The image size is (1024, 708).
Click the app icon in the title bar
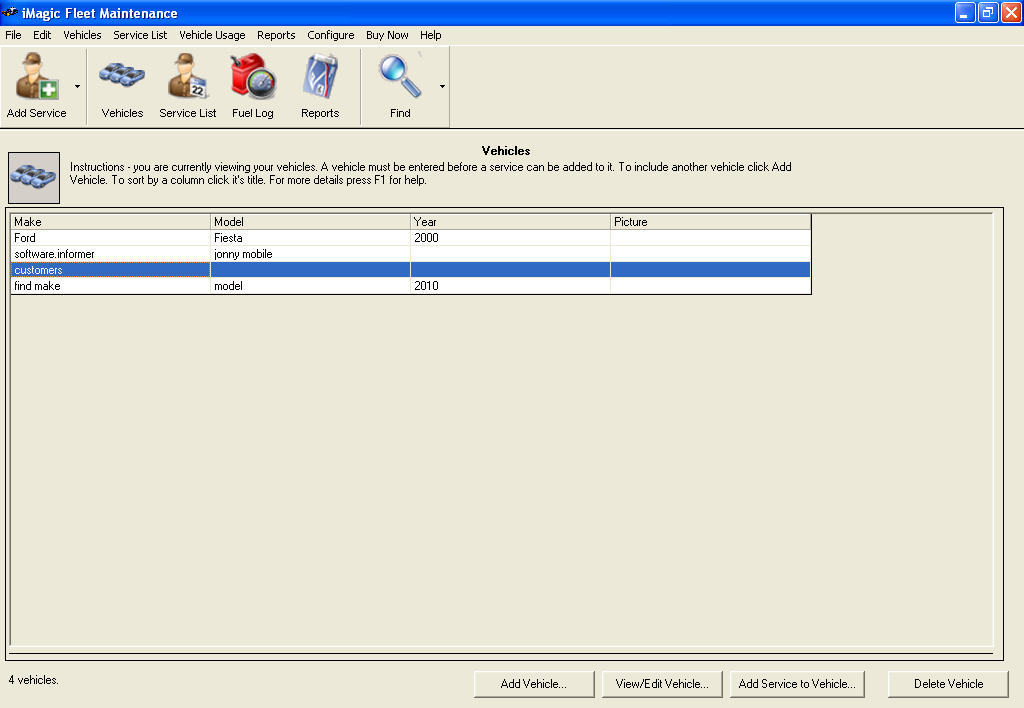click(x=10, y=12)
